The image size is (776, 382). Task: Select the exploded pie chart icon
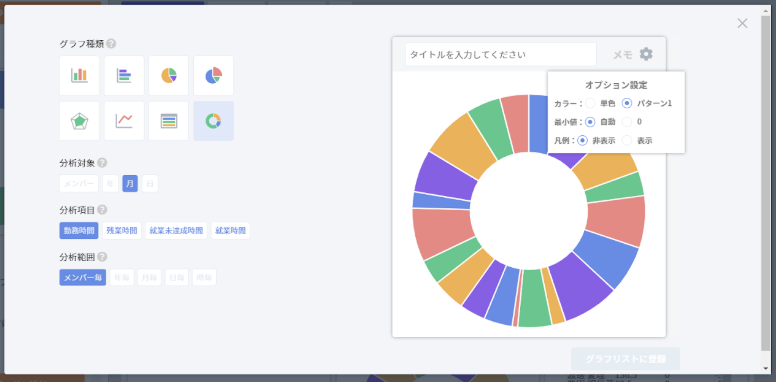click(x=213, y=75)
